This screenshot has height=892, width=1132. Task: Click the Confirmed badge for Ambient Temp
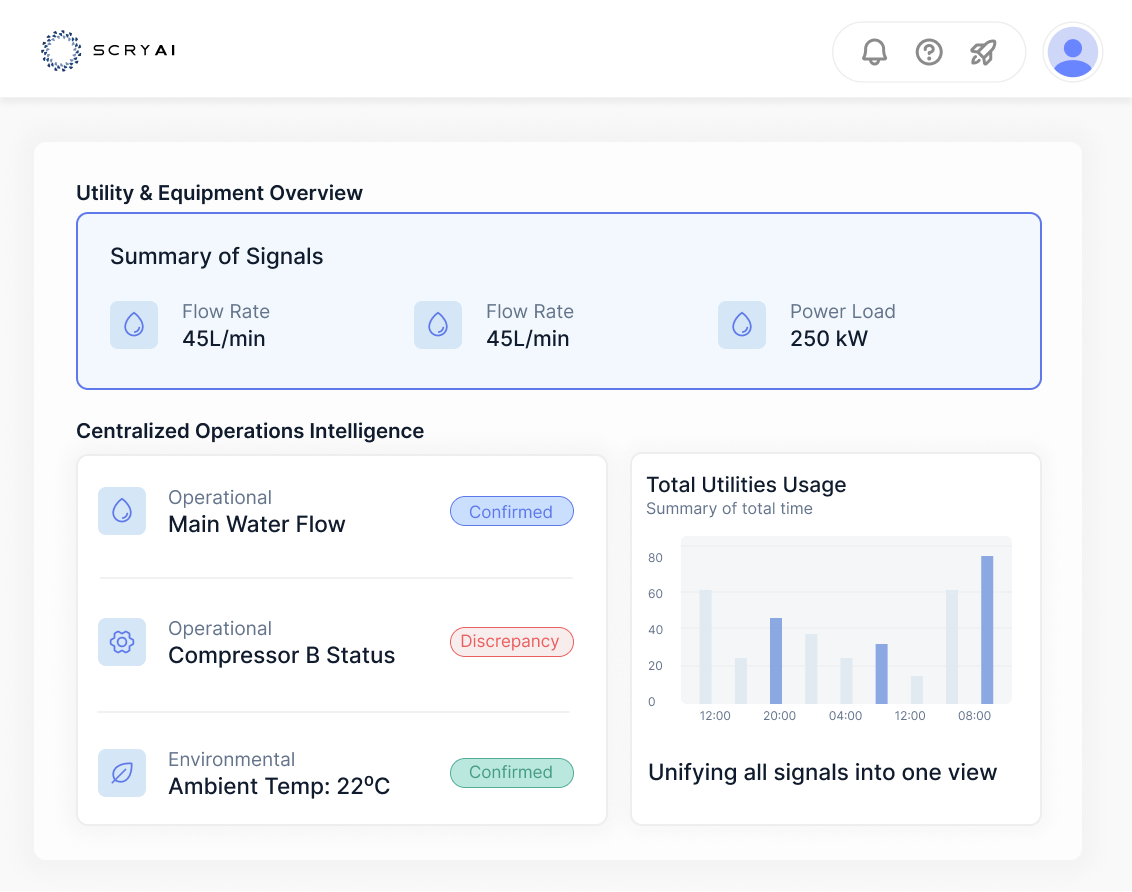(x=512, y=772)
